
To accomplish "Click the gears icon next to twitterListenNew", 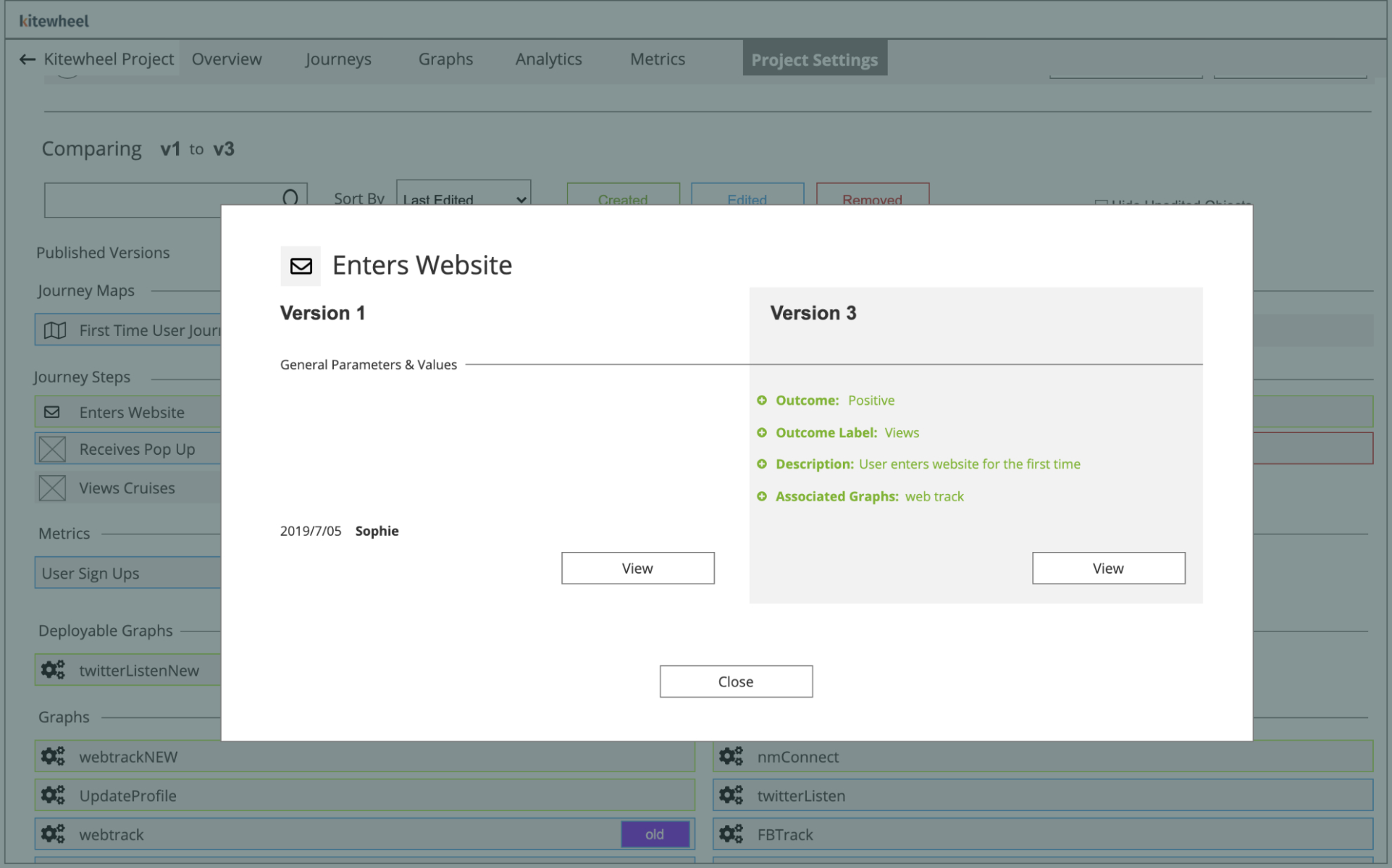I will click(53, 670).
